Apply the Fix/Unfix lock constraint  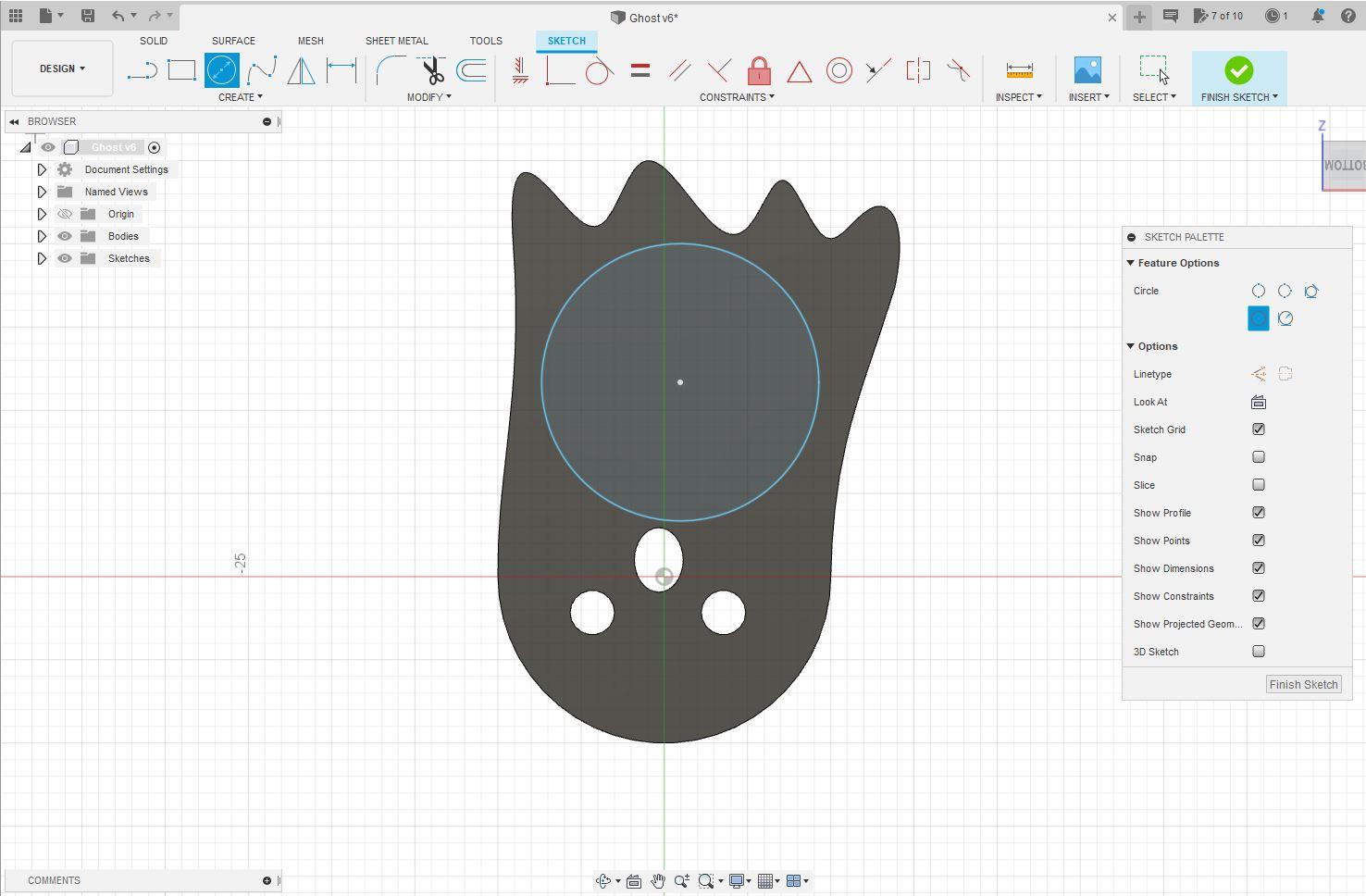759,71
